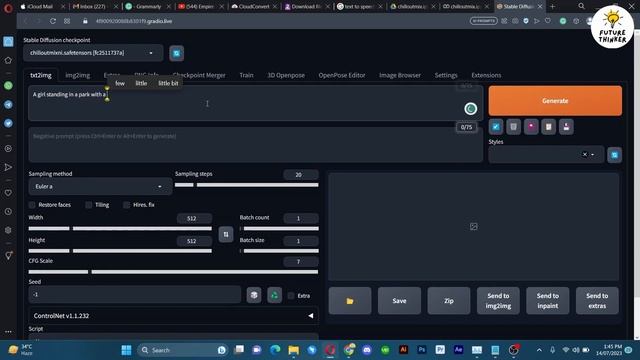Click the Save button
Screen dimensions: 640x360
[x=399, y=301]
